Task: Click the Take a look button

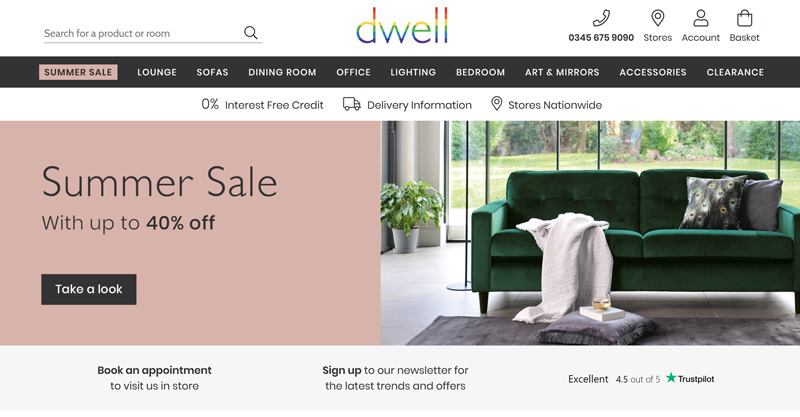Action: click(89, 289)
